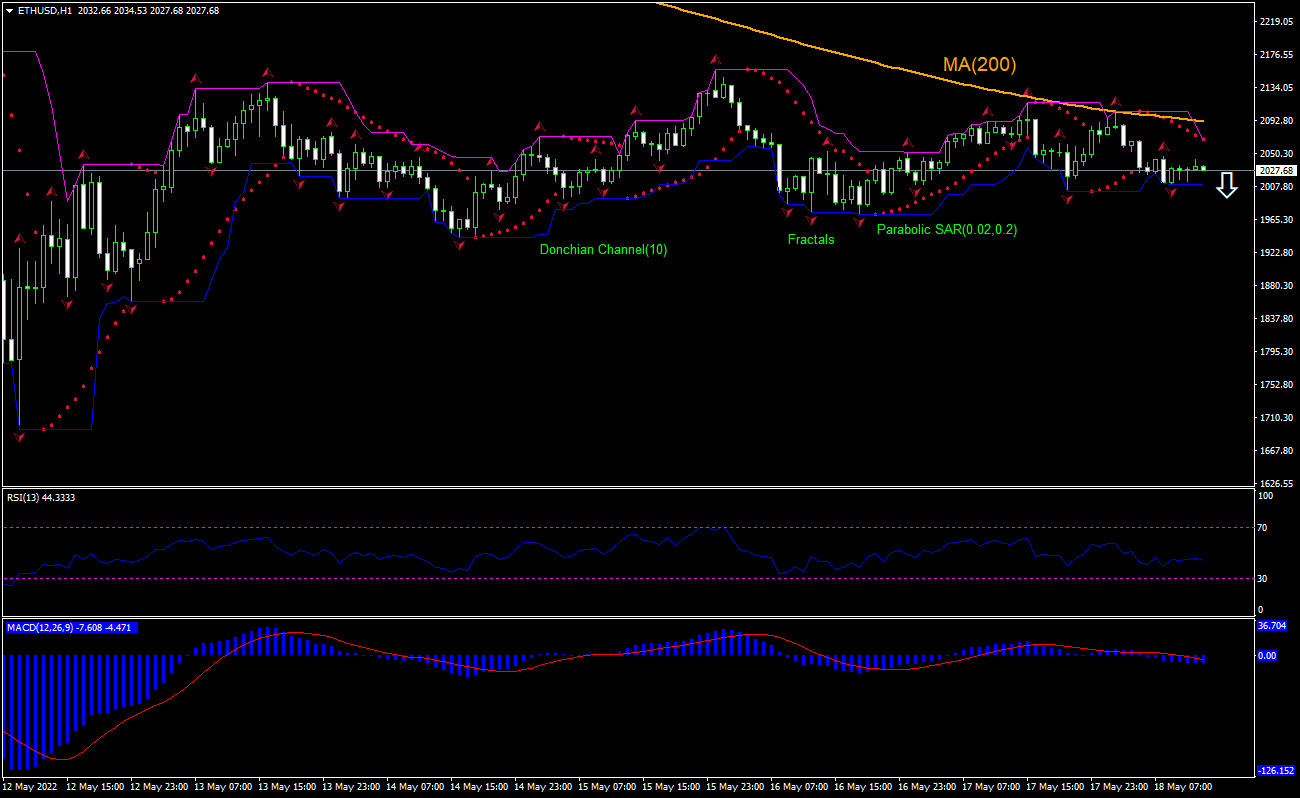The width and height of the screenshot is (1300, 798).
Task: Click the MACD -126.152 scale value
Action: point(1275,771)
